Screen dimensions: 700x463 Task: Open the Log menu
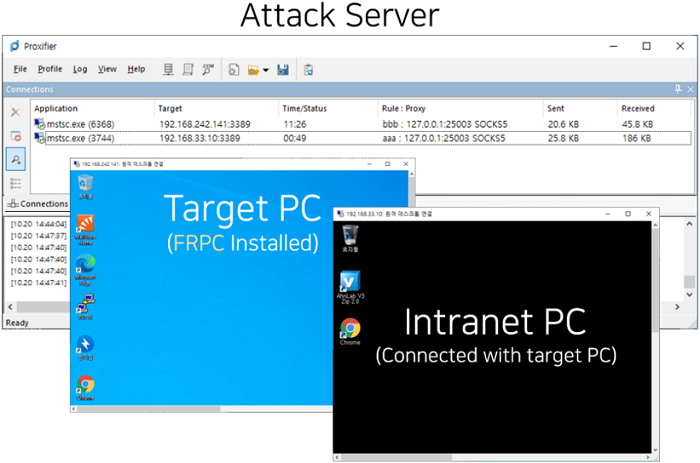[80, 69]
